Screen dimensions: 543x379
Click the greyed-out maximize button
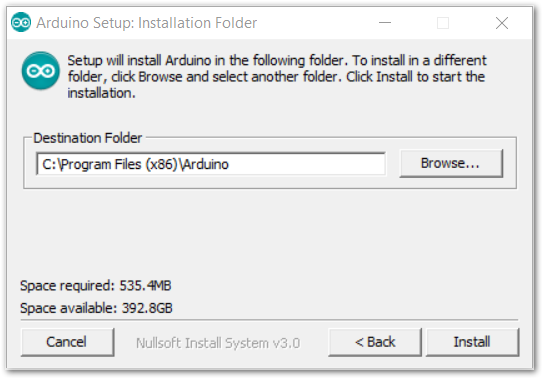(x=443, y=23)
